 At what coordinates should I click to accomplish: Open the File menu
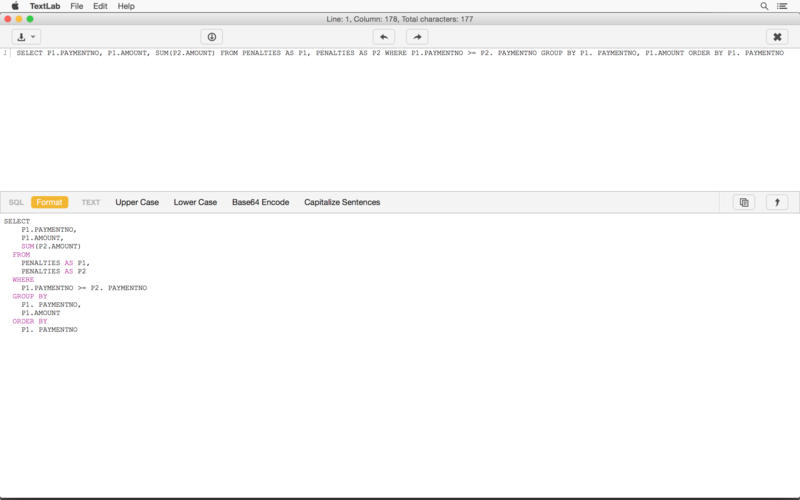[x=77, y=6]
